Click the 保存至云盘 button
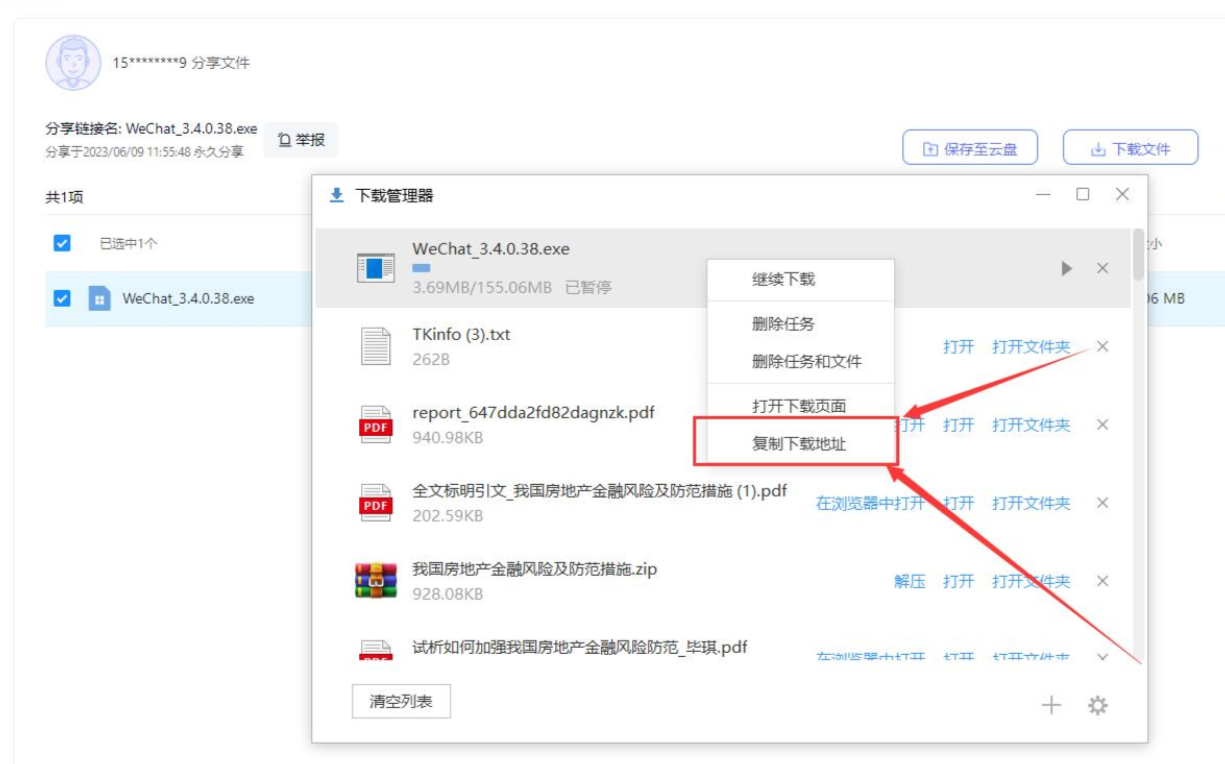This screenshot has height=764, width=1225. tap(969, 146)
